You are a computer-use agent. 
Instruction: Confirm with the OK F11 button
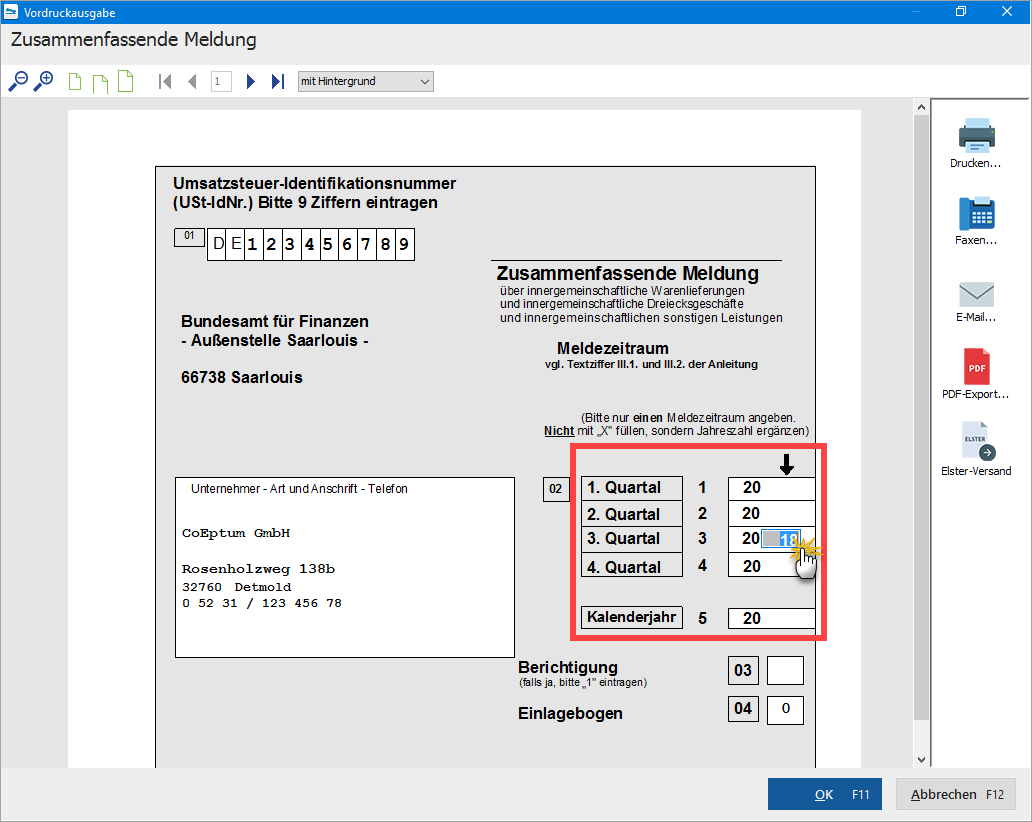point(825,794)
